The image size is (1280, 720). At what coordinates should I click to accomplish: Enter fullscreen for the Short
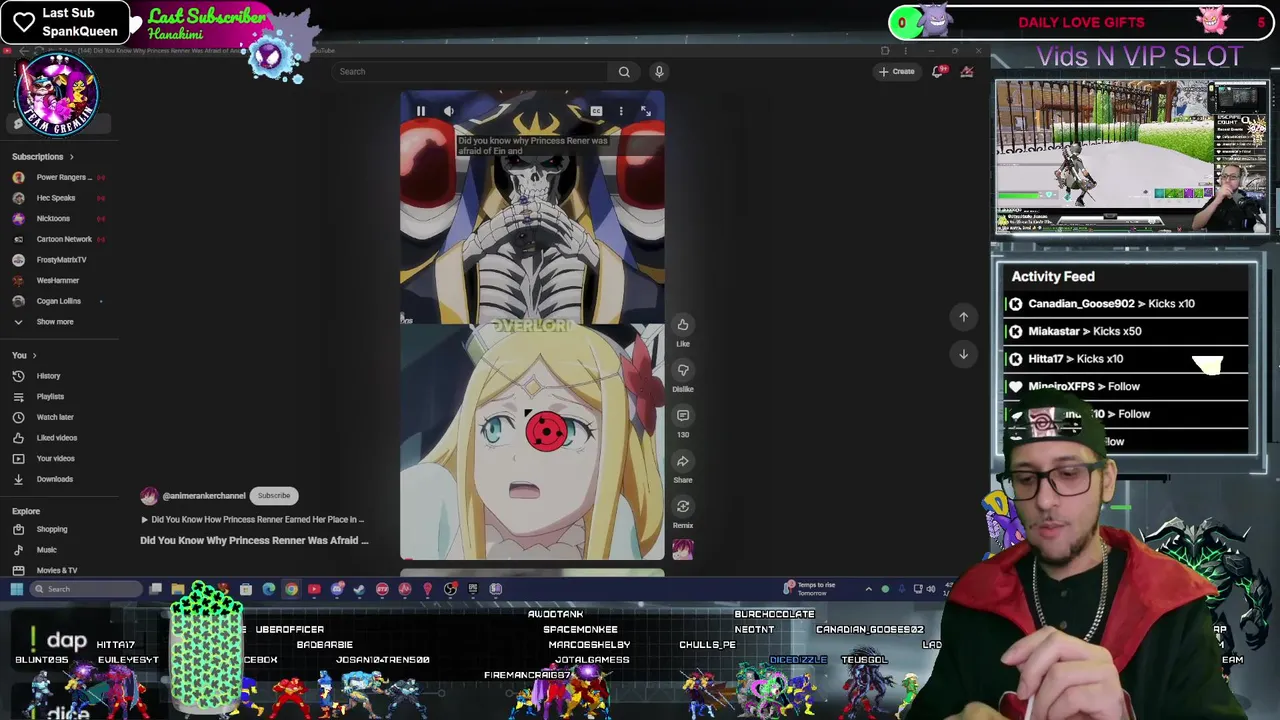tap(646, 111)
